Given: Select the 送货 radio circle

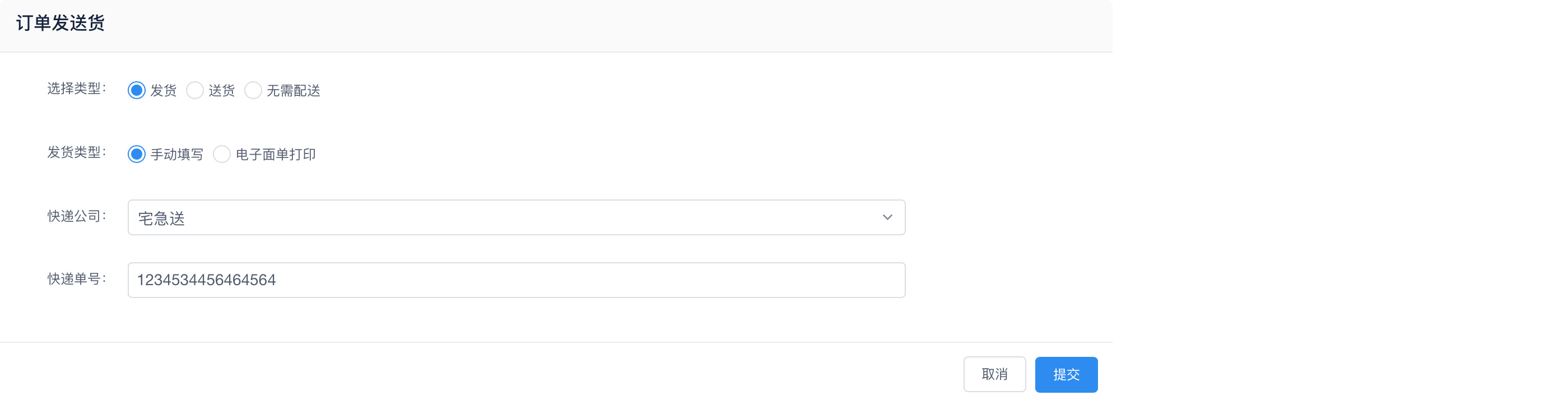Looking at the screenshot, I should coord(195,90).
